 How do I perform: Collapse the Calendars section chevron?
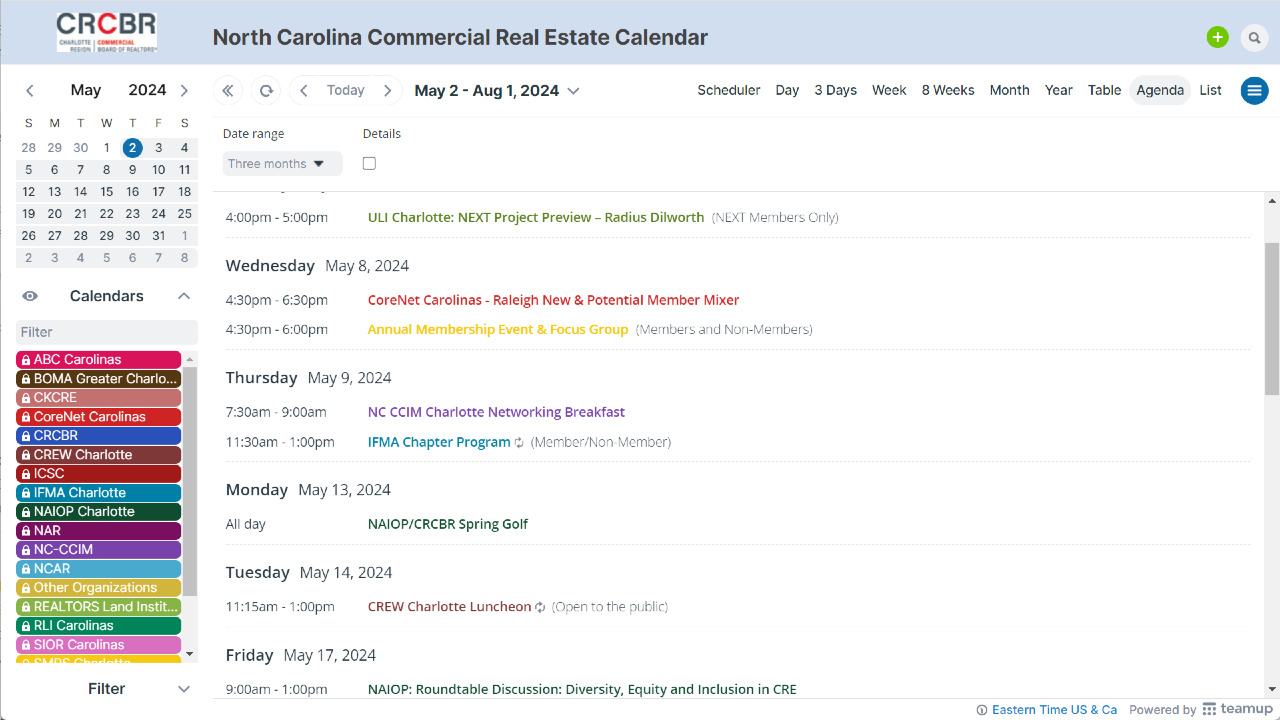click(x=184, y=296)
